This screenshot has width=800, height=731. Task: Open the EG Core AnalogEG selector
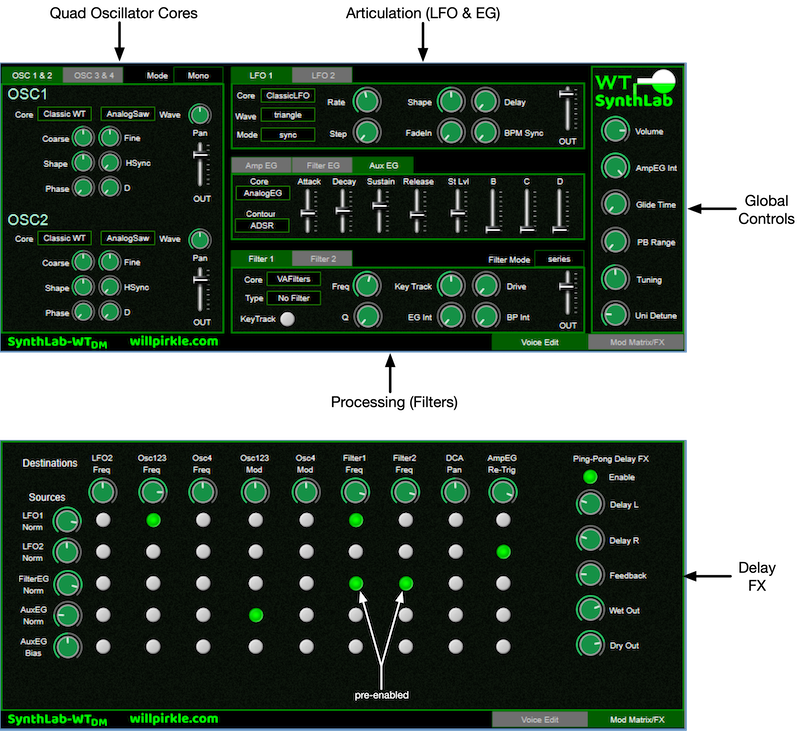coord(262,193)
